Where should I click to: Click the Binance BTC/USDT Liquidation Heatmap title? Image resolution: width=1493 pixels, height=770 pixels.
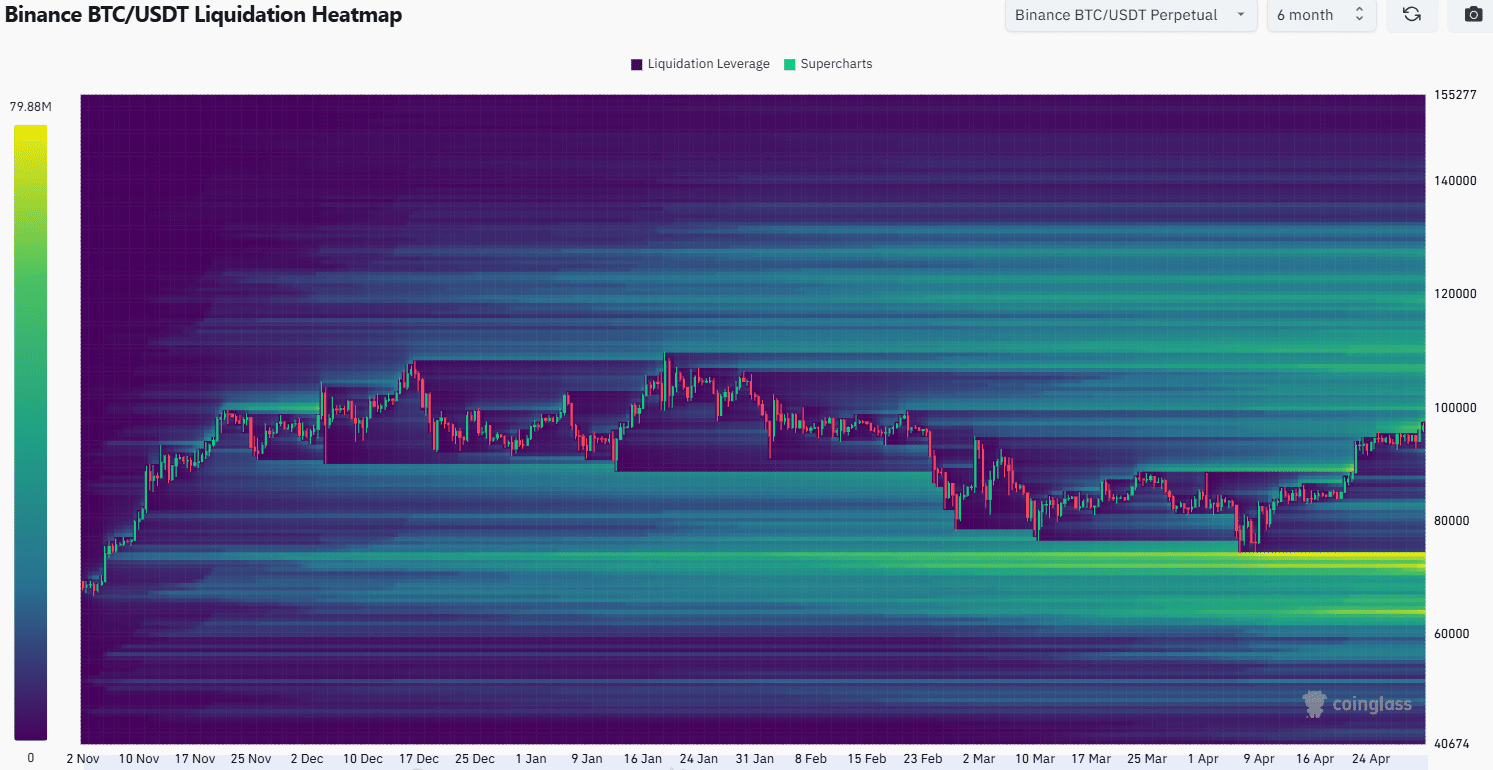point(204,15)
